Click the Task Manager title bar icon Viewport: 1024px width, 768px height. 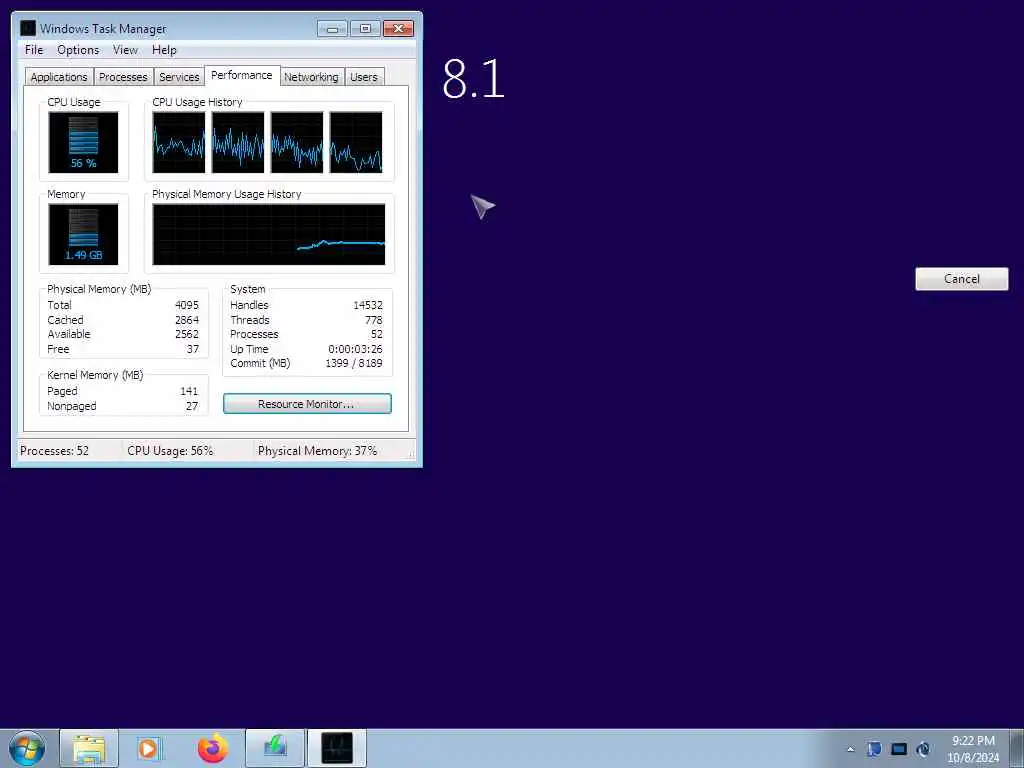27,28
